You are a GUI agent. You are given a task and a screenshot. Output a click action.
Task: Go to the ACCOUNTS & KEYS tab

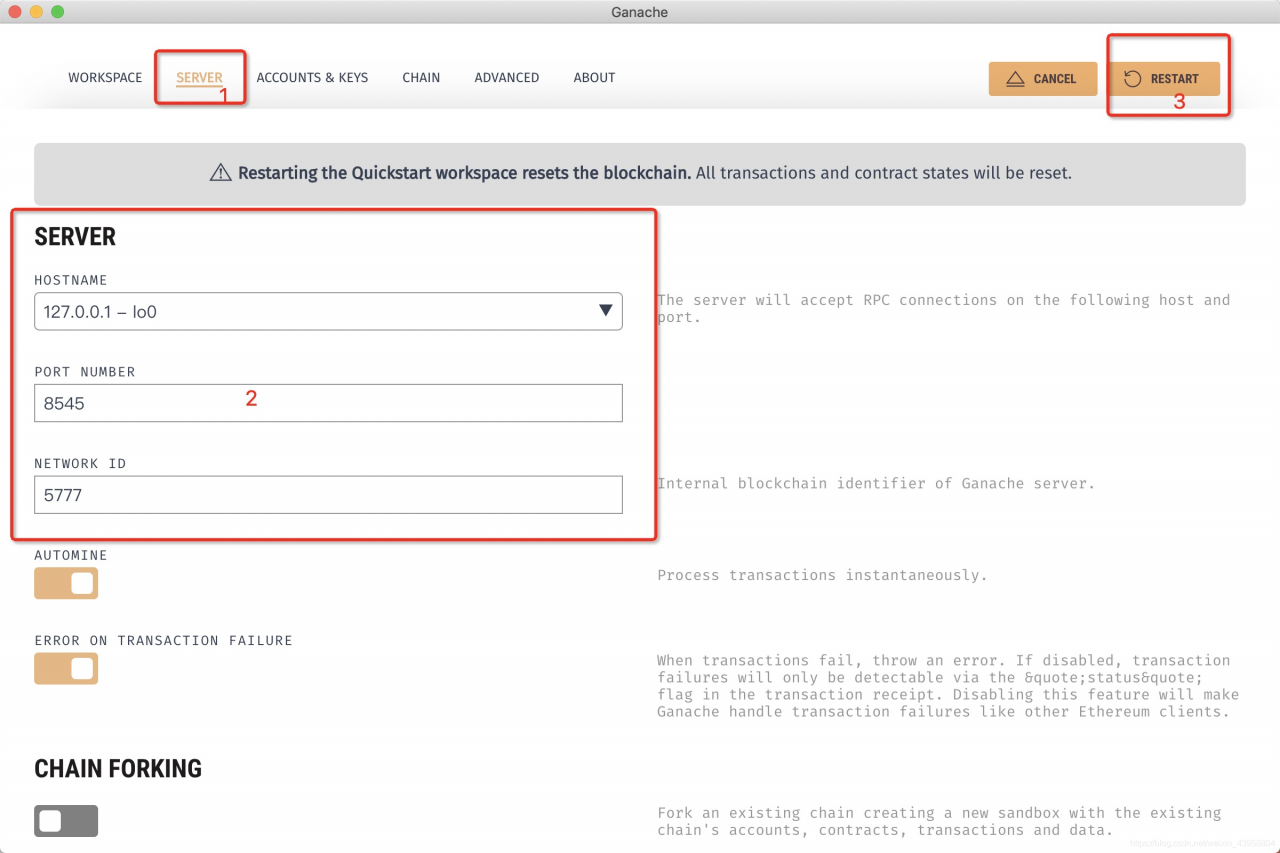tap(312, 77)
